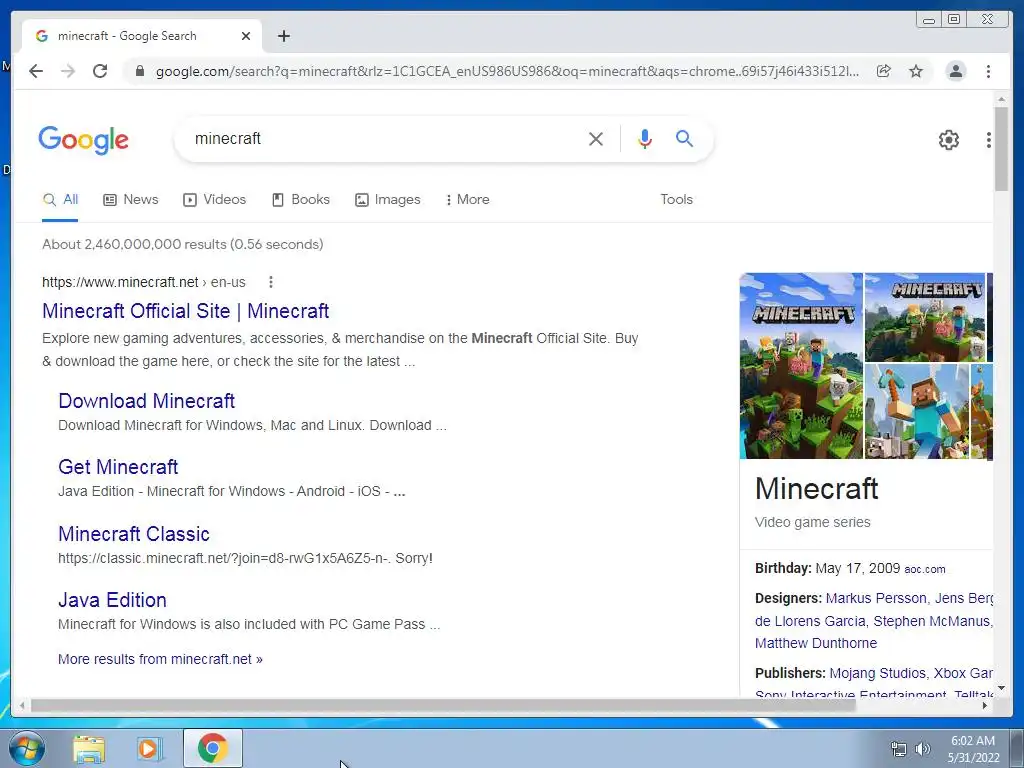1024x768 pixels.
Task: Follow the Markus Persson designer link
Action: pos(876,598)
